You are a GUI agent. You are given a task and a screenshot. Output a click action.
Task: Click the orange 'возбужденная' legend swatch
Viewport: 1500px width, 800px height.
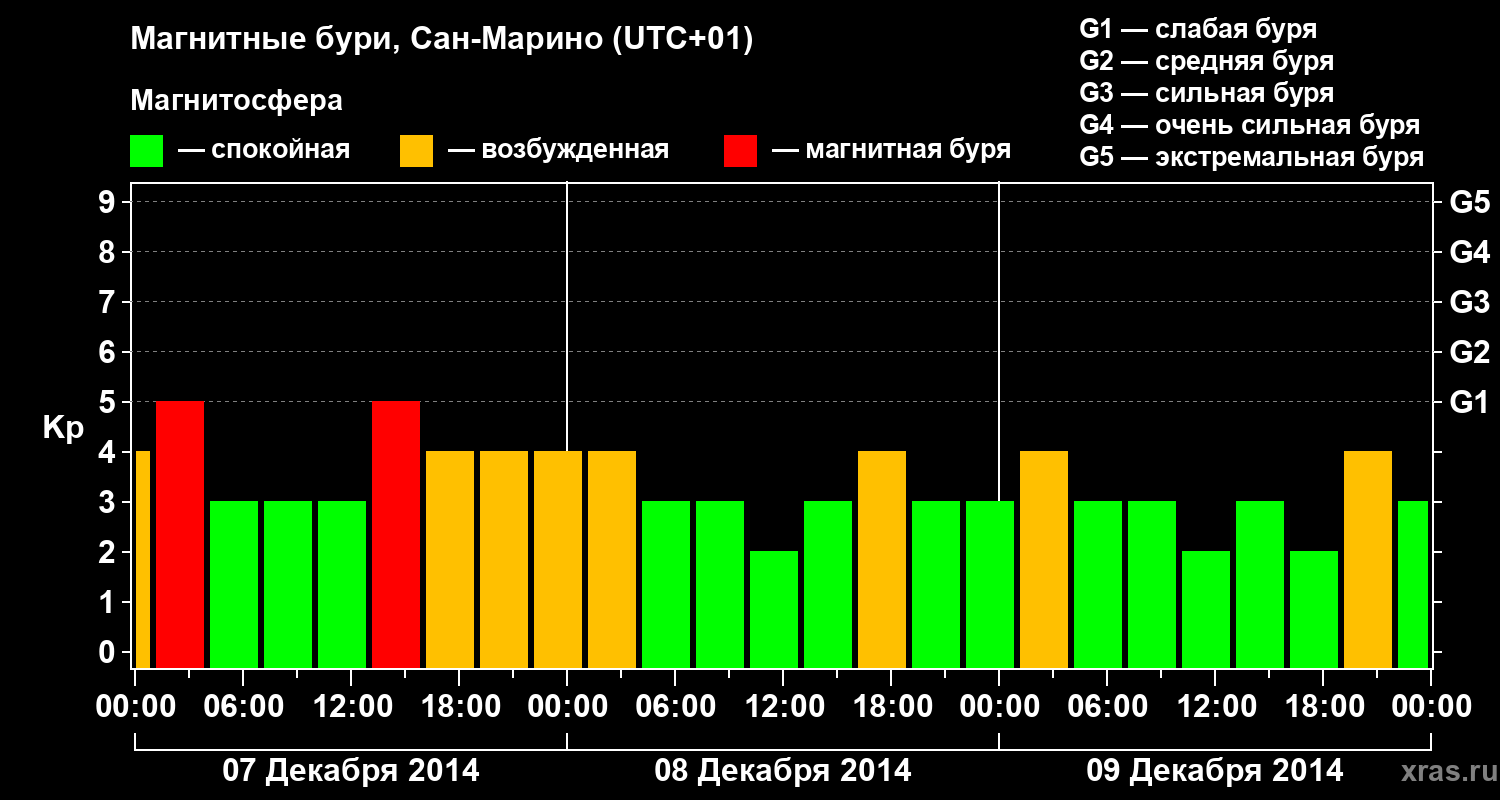click(416, 151)
